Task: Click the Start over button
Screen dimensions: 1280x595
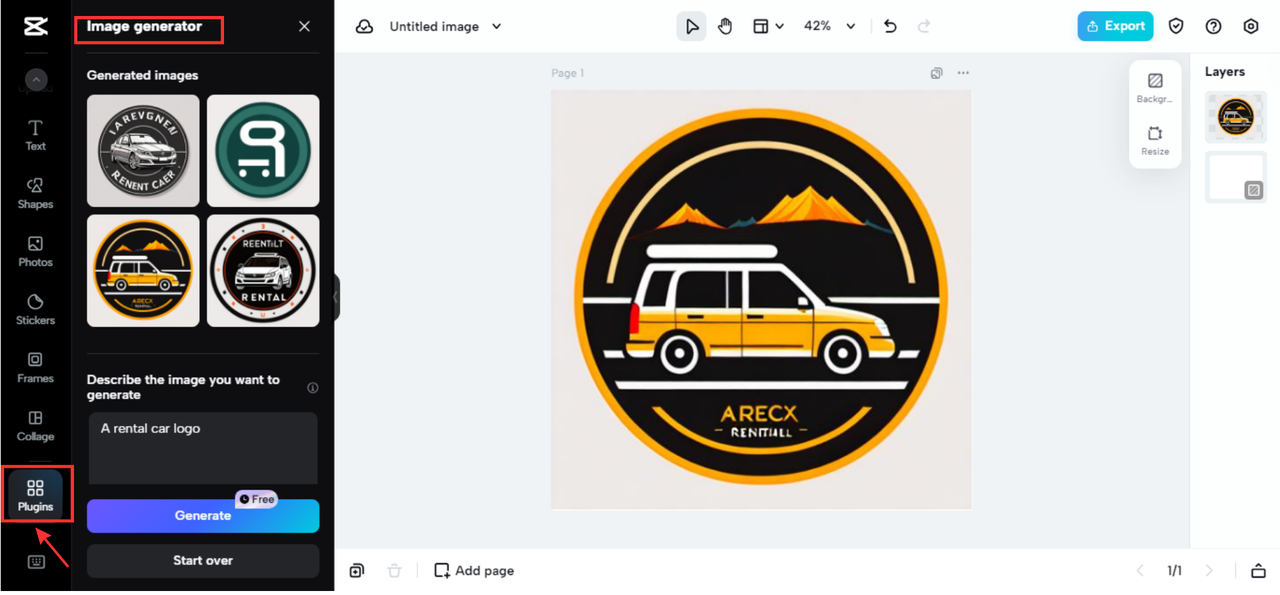Action: (203, 561)
